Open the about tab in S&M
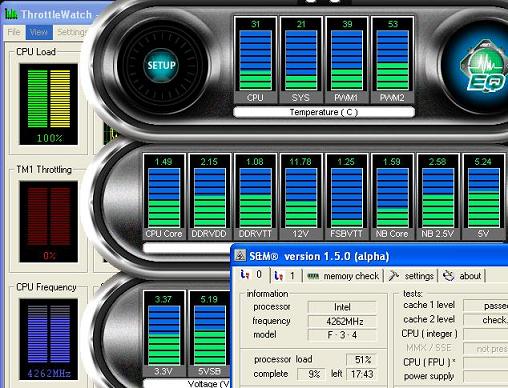Screen dimensions: 508x388 (462, 276)
